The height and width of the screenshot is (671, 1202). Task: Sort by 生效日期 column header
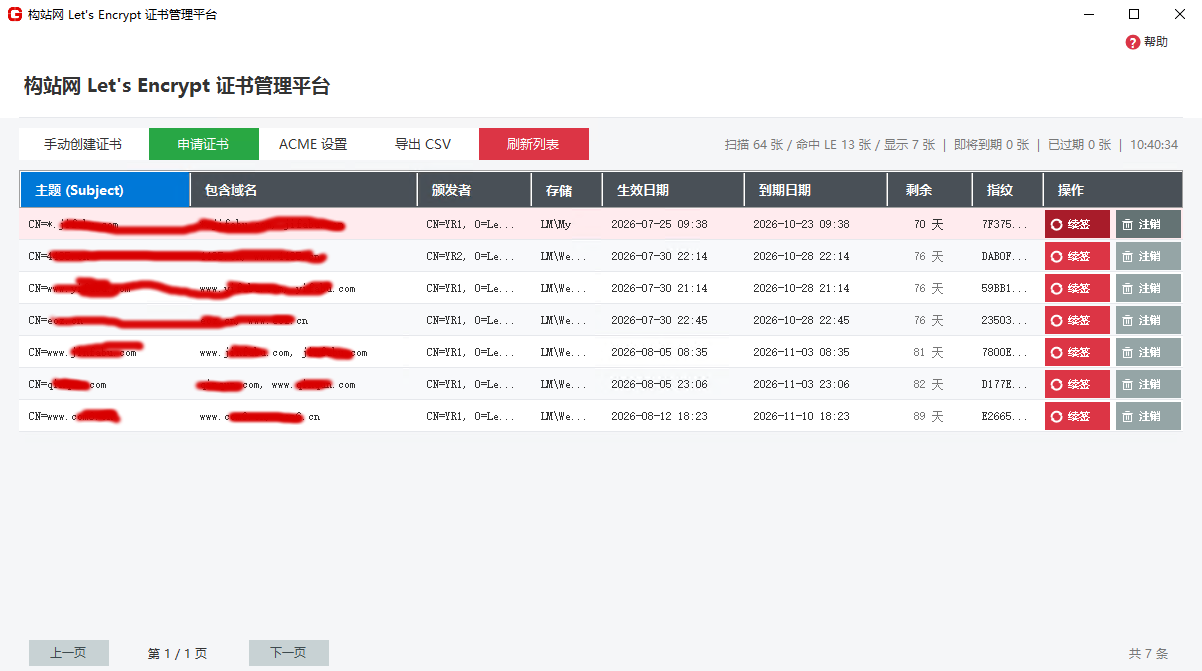(x=673, y=190)
